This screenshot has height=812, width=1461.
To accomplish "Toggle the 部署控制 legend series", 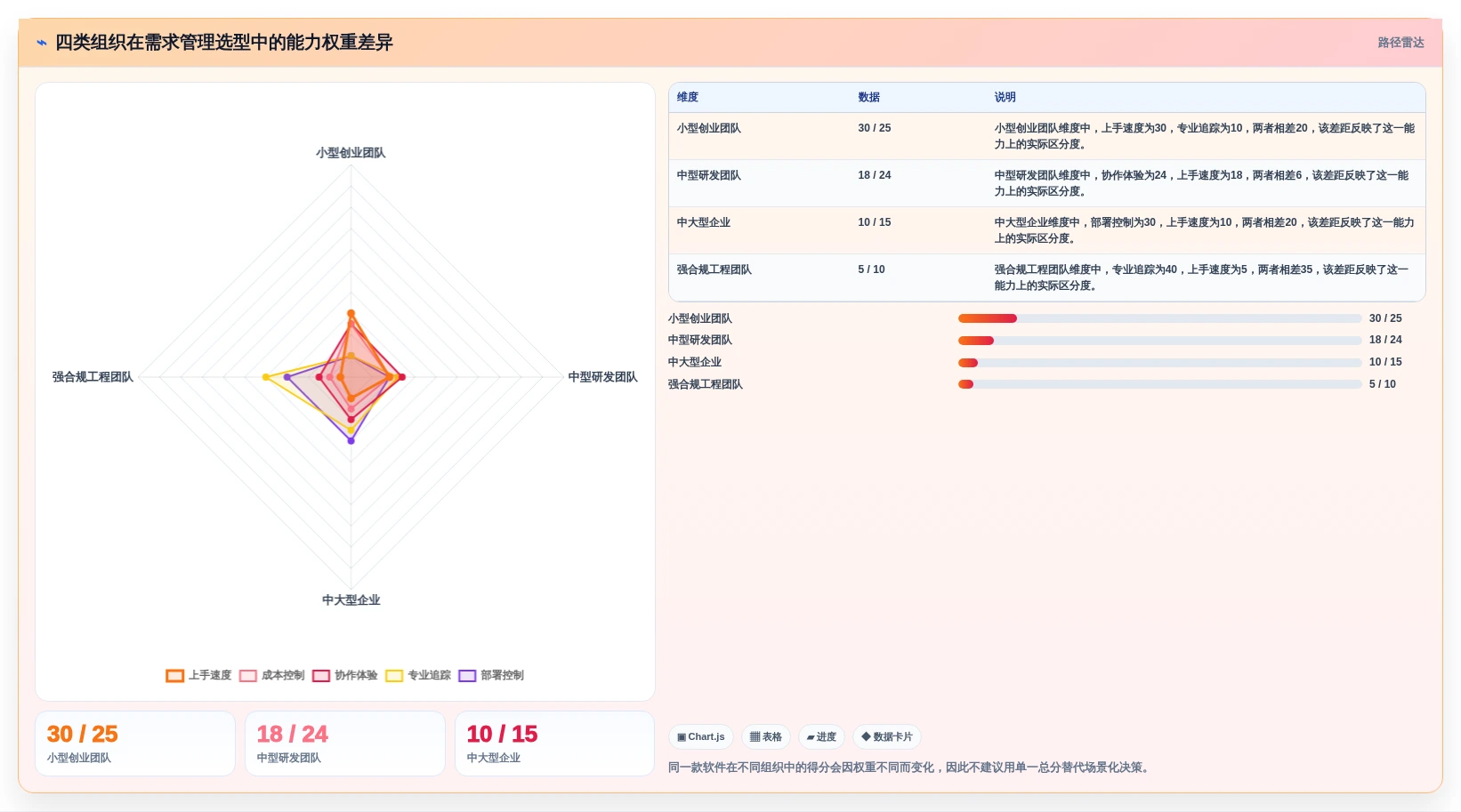I will coord(490,676).
